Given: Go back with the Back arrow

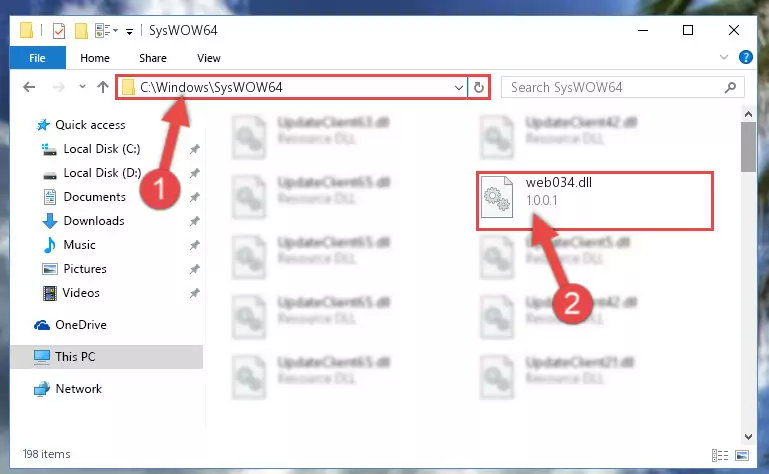Looking at the screenshot, I should (29, 87).
